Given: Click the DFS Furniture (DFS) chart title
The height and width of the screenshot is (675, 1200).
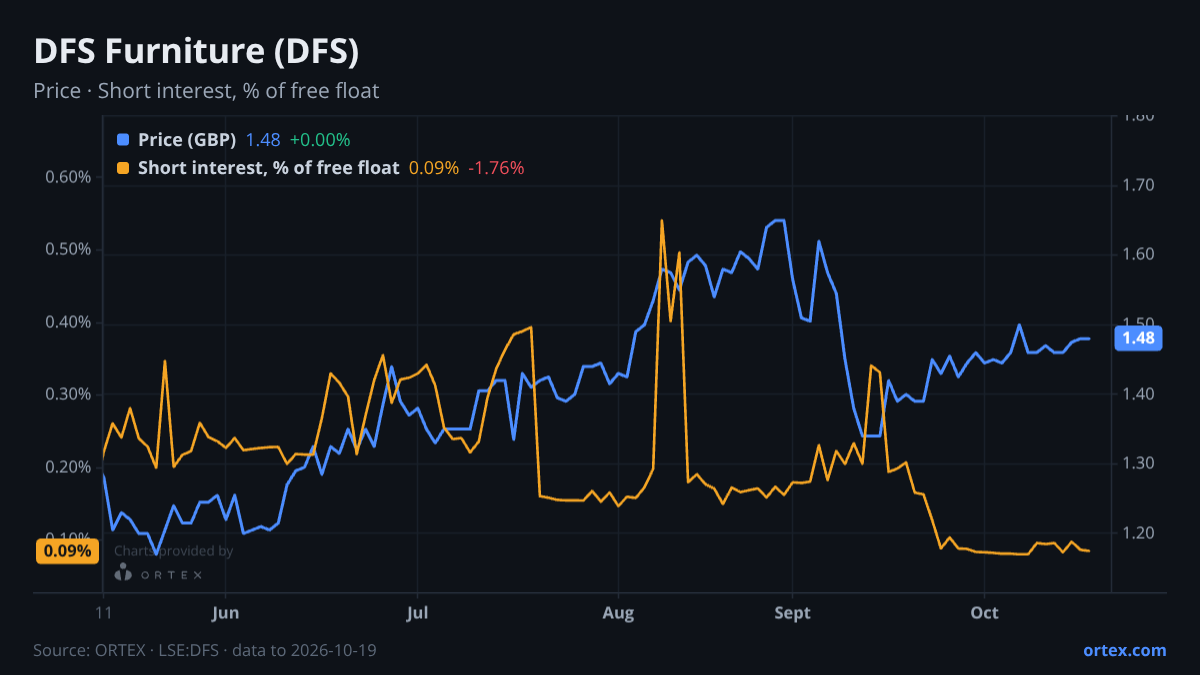Looking at the screenshot, I should coord(196,52).
